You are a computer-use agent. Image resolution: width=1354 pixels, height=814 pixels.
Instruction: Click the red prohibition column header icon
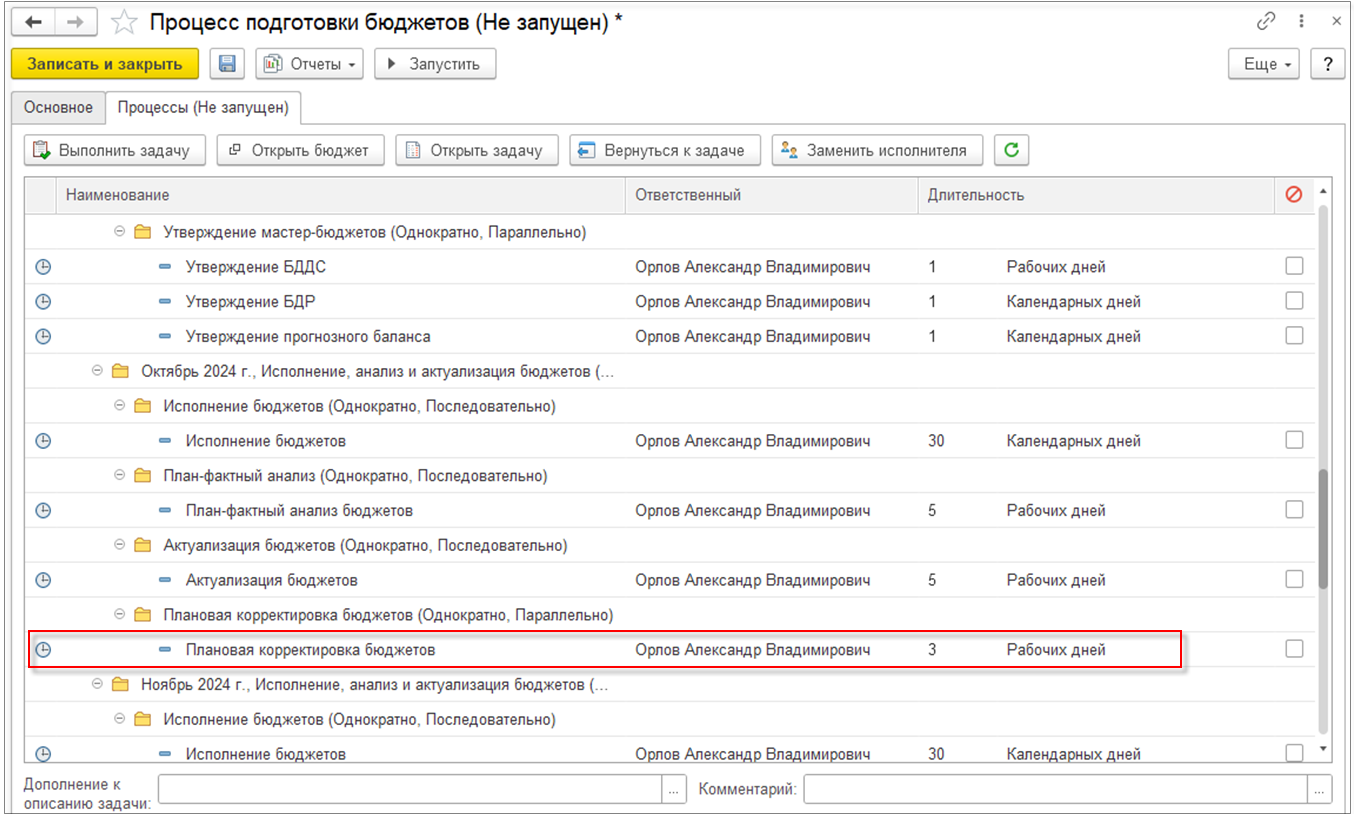(1294, 195)
